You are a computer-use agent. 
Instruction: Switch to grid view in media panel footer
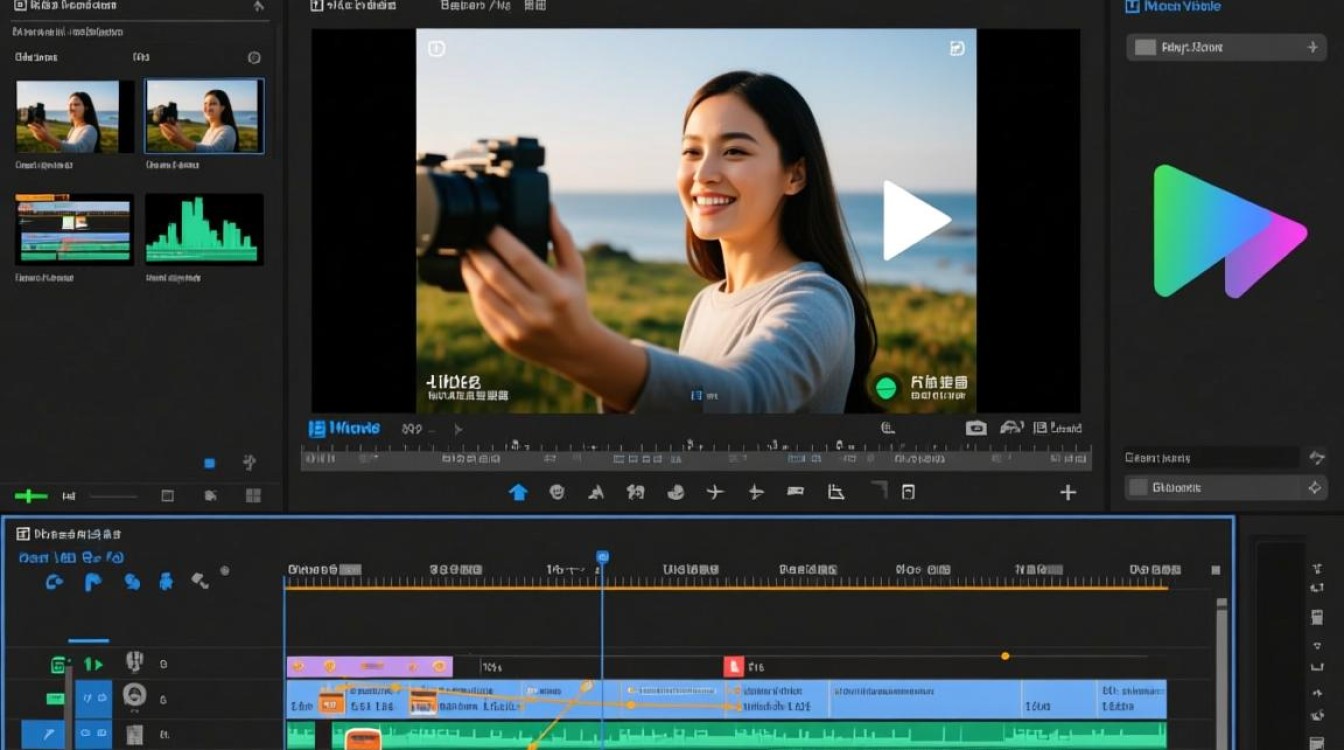(x=253, y=496)
